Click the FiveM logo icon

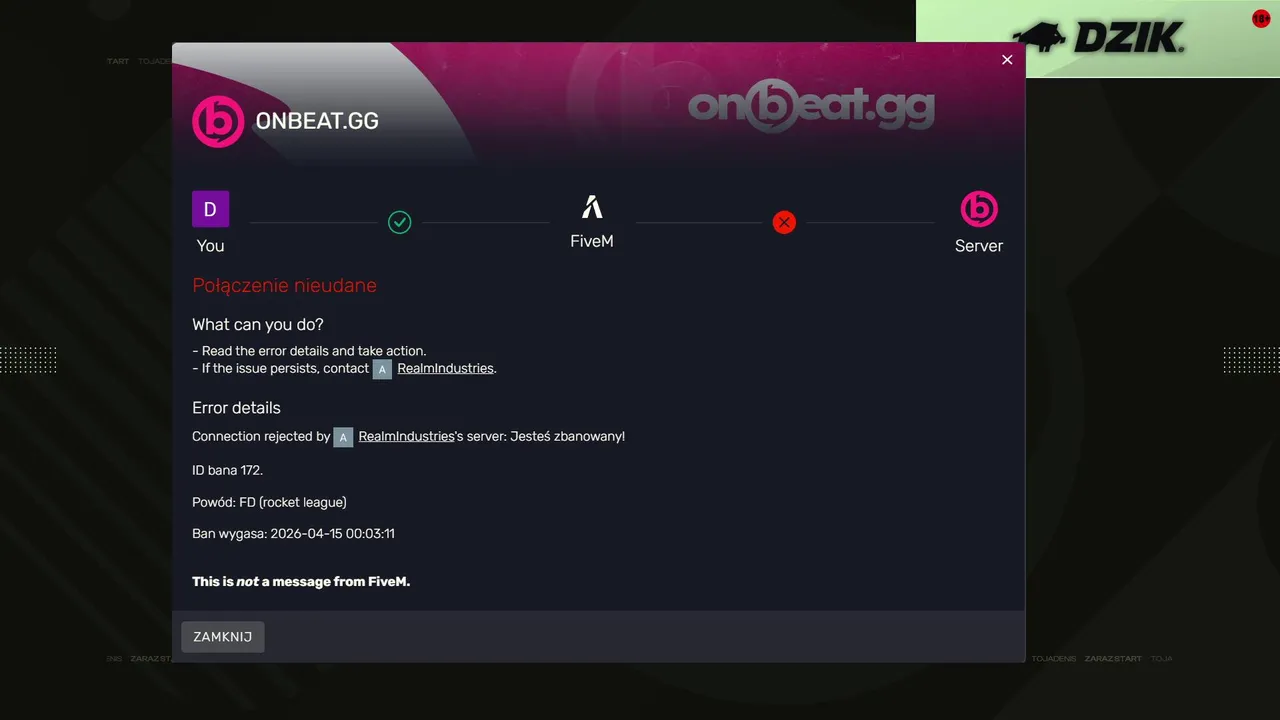point(592,207)
